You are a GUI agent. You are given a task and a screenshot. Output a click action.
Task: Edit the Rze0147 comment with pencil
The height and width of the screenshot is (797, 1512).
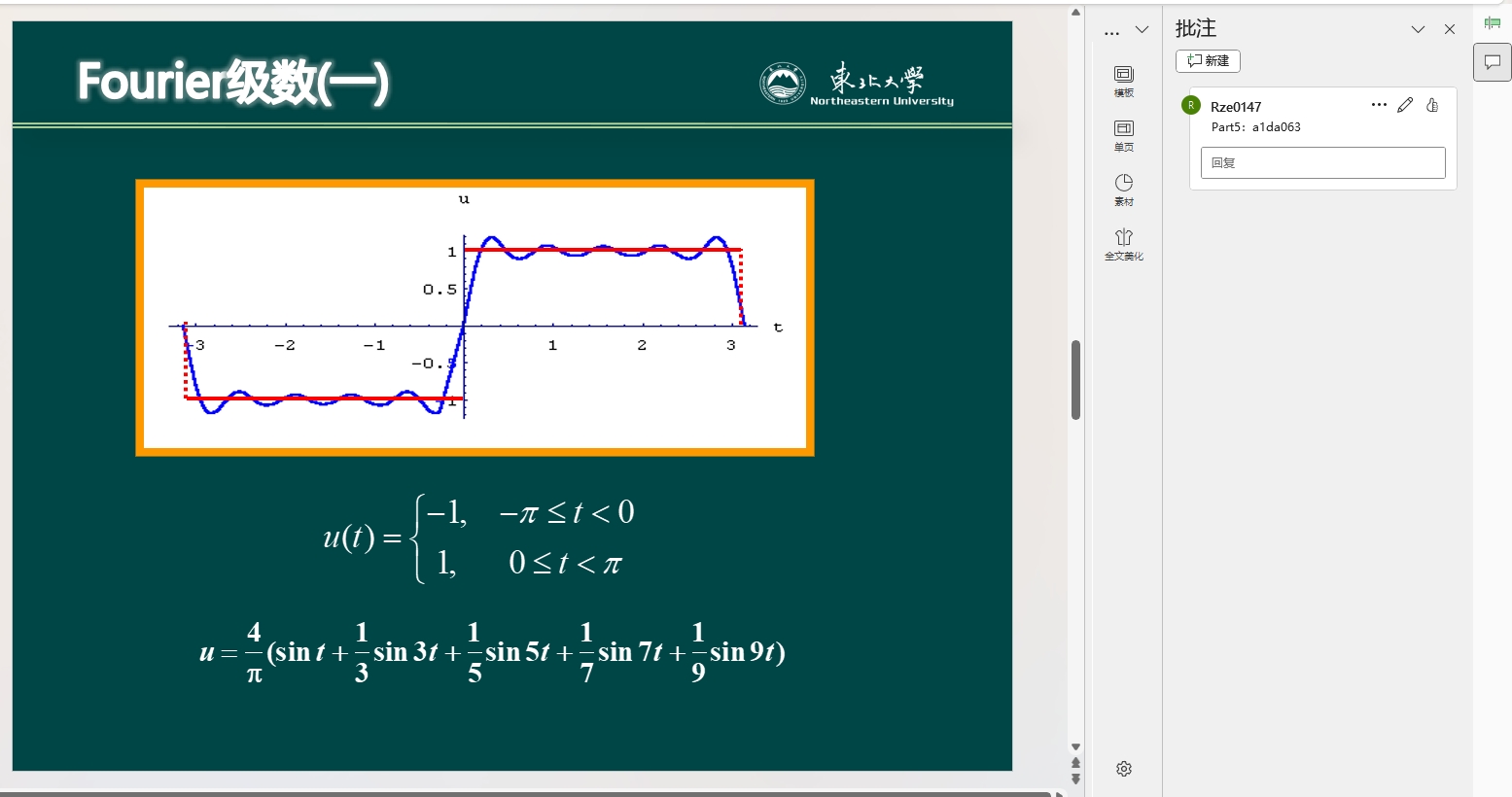(1405, 105)
